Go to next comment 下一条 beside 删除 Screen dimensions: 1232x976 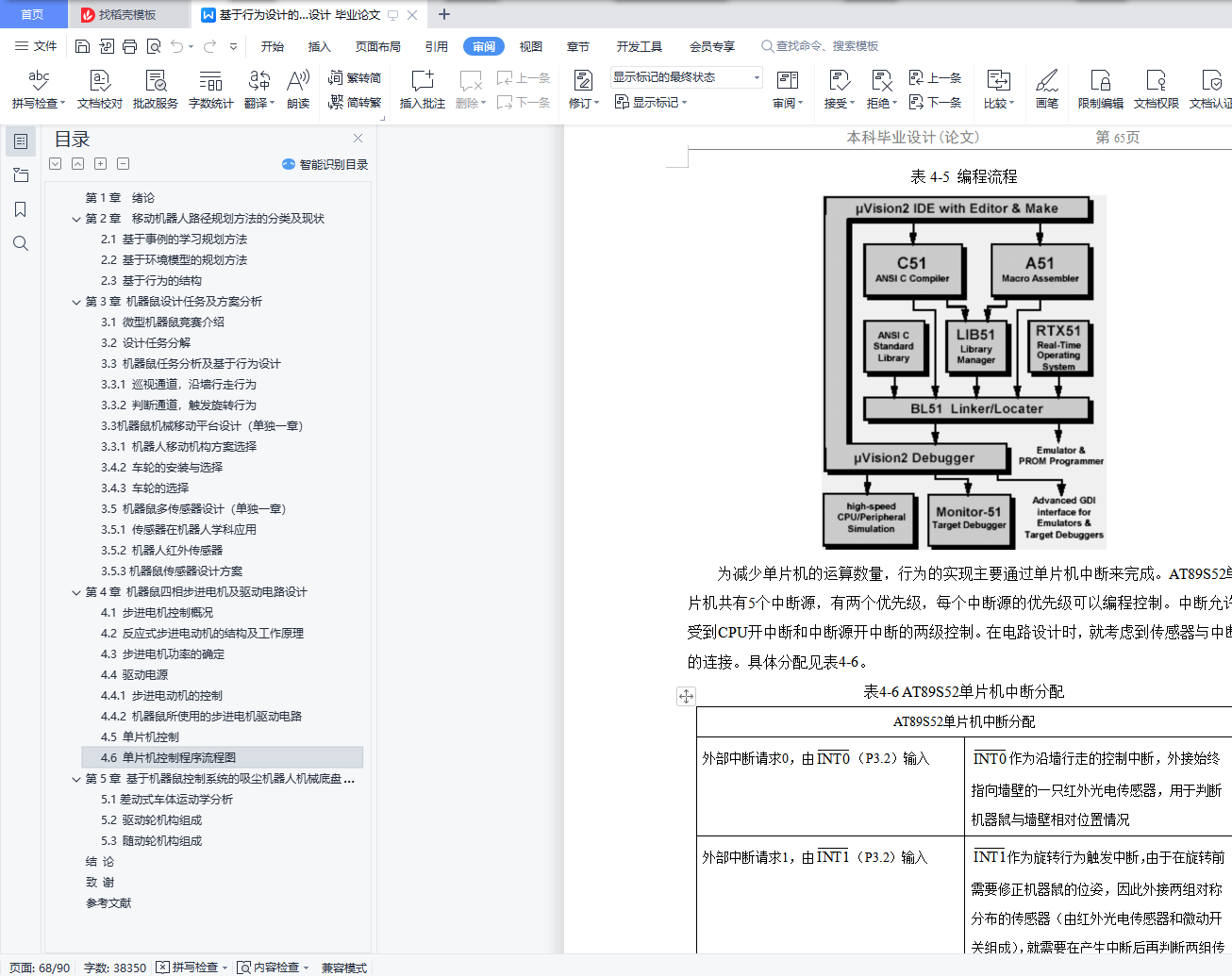(x=524, y=102)
